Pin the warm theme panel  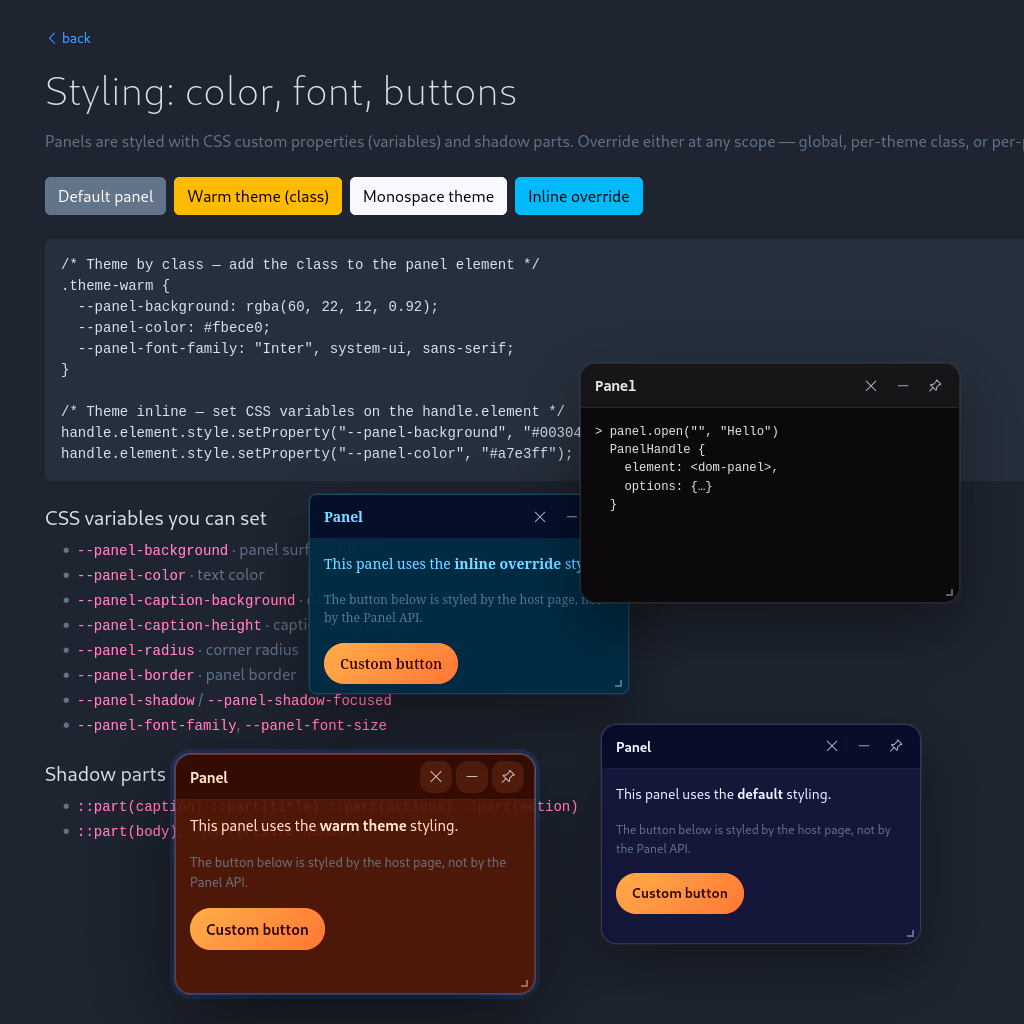[507, 776]
